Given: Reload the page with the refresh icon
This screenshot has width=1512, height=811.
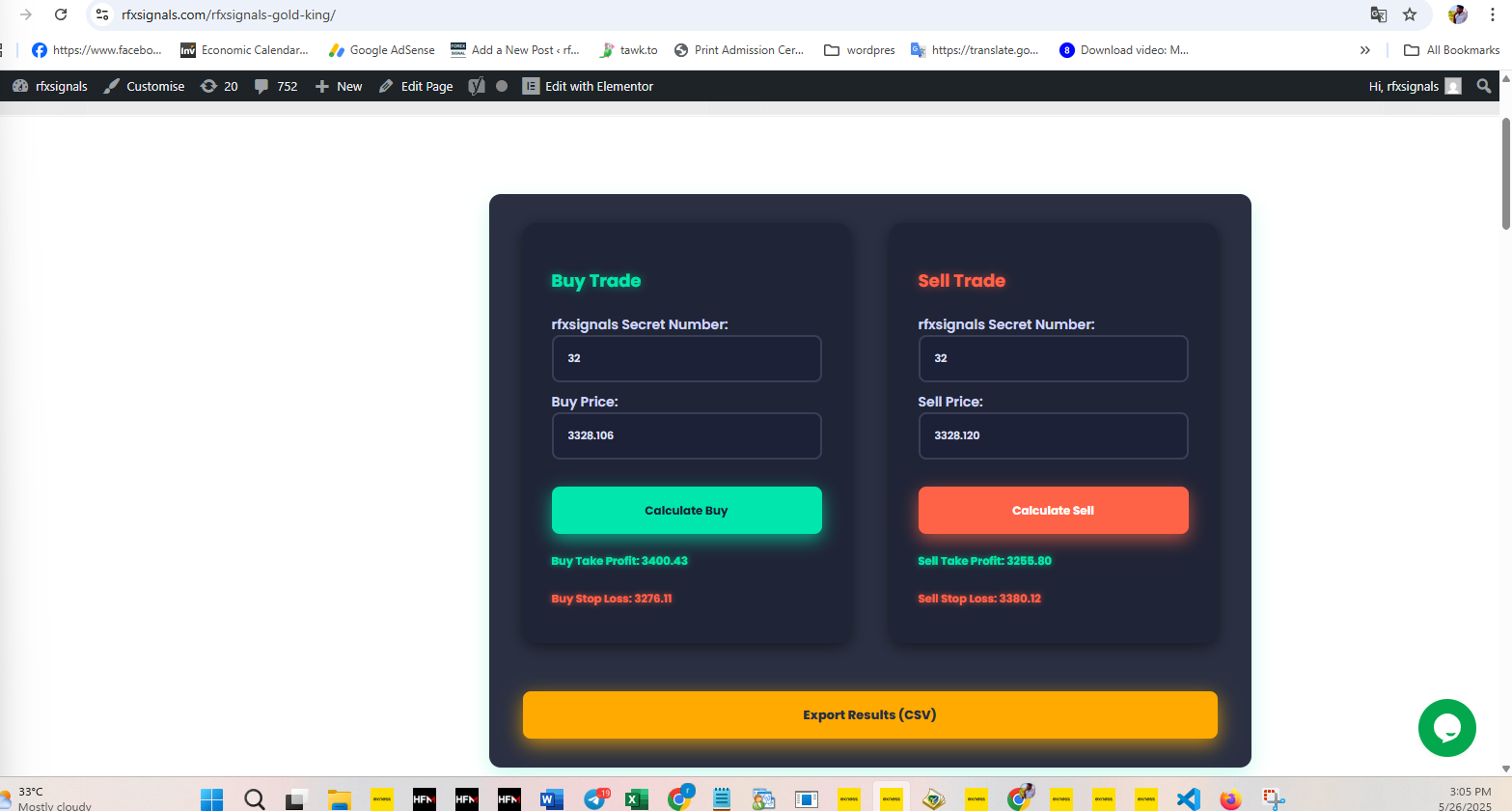Looking at the screenshot, I should pyautogui.click(x=61, y=14).
